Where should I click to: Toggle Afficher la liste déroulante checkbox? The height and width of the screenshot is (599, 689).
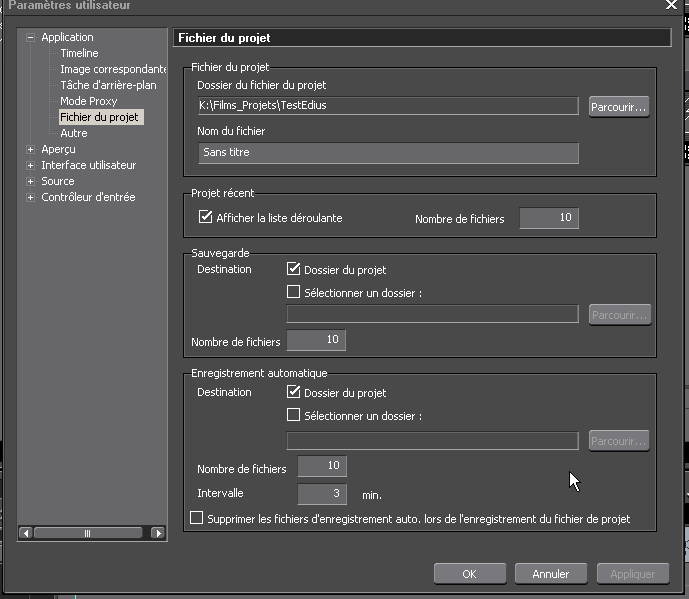coord(206,218)
